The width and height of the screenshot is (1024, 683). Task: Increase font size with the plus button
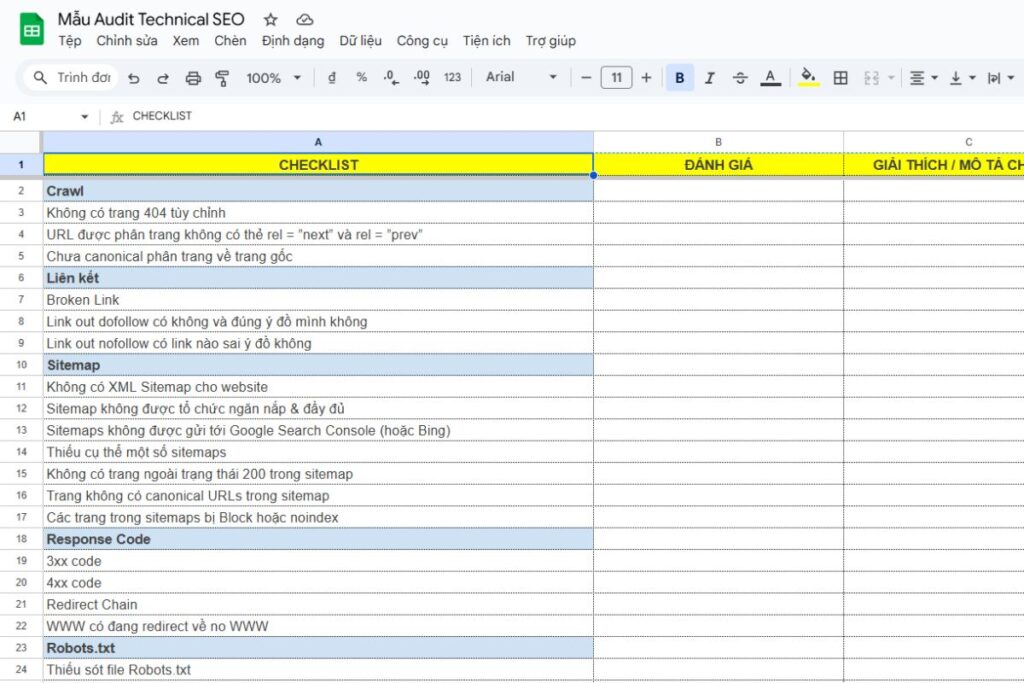[646, 78]
